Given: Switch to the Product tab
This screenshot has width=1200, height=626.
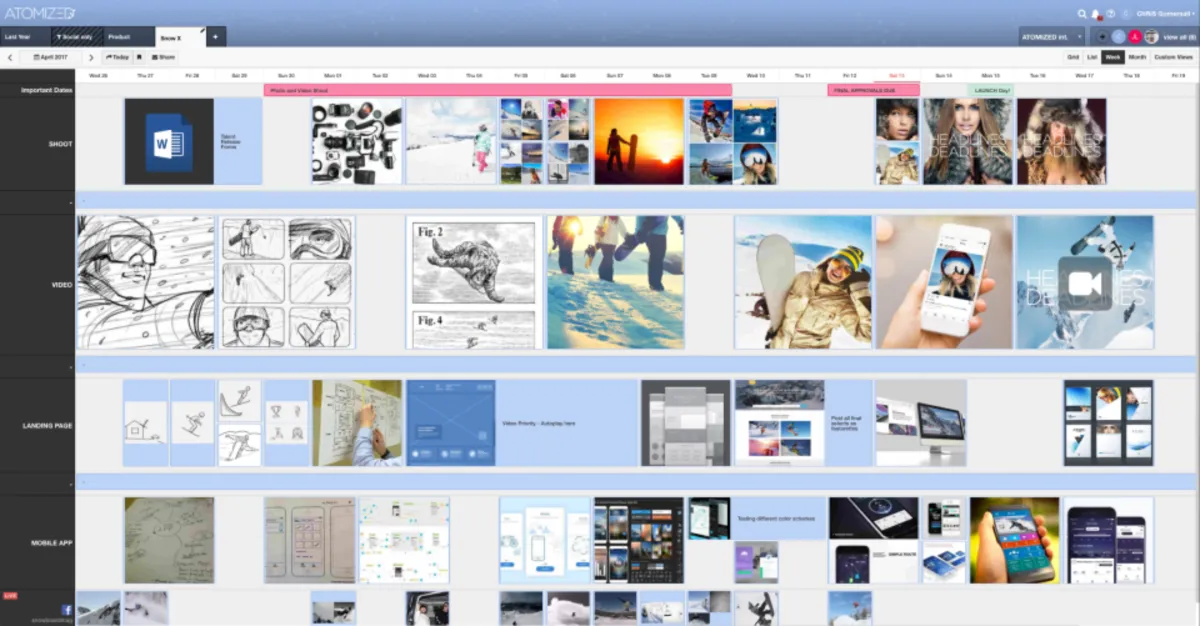Looking at the screenshot, I should [129, 37].
